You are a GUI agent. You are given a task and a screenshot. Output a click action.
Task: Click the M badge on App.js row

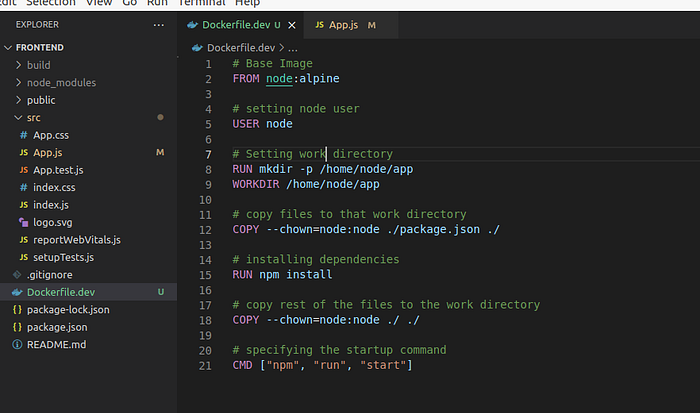pos(160,152)
